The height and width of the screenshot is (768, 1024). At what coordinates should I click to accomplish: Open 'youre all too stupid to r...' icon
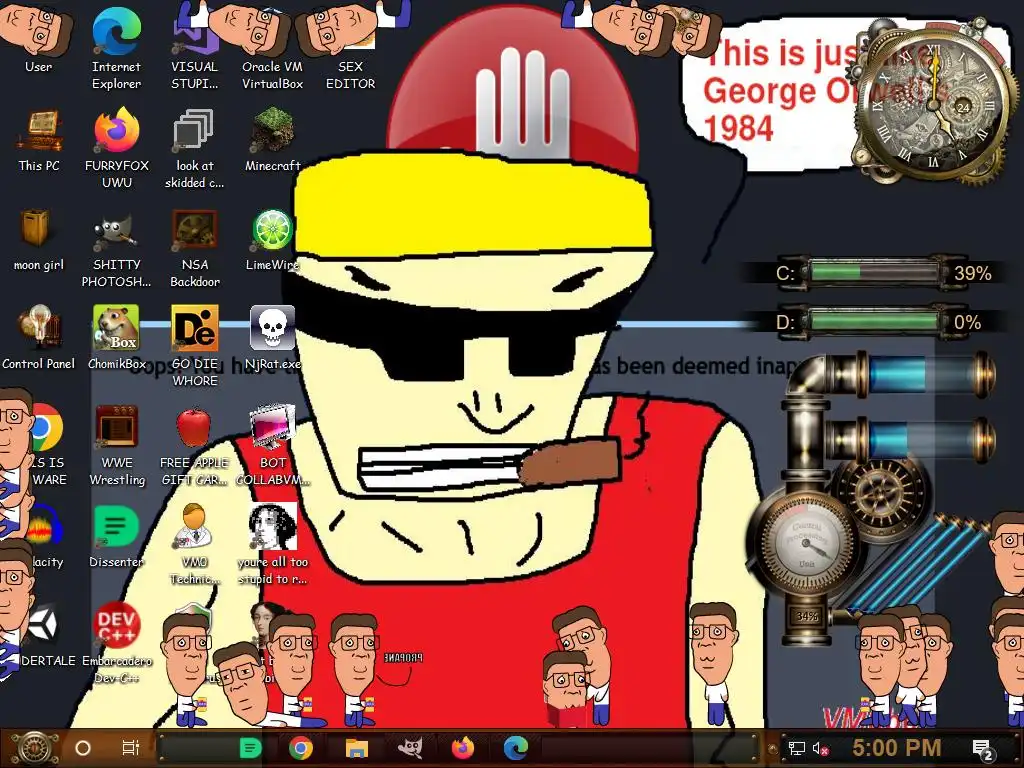click(272, 545)
